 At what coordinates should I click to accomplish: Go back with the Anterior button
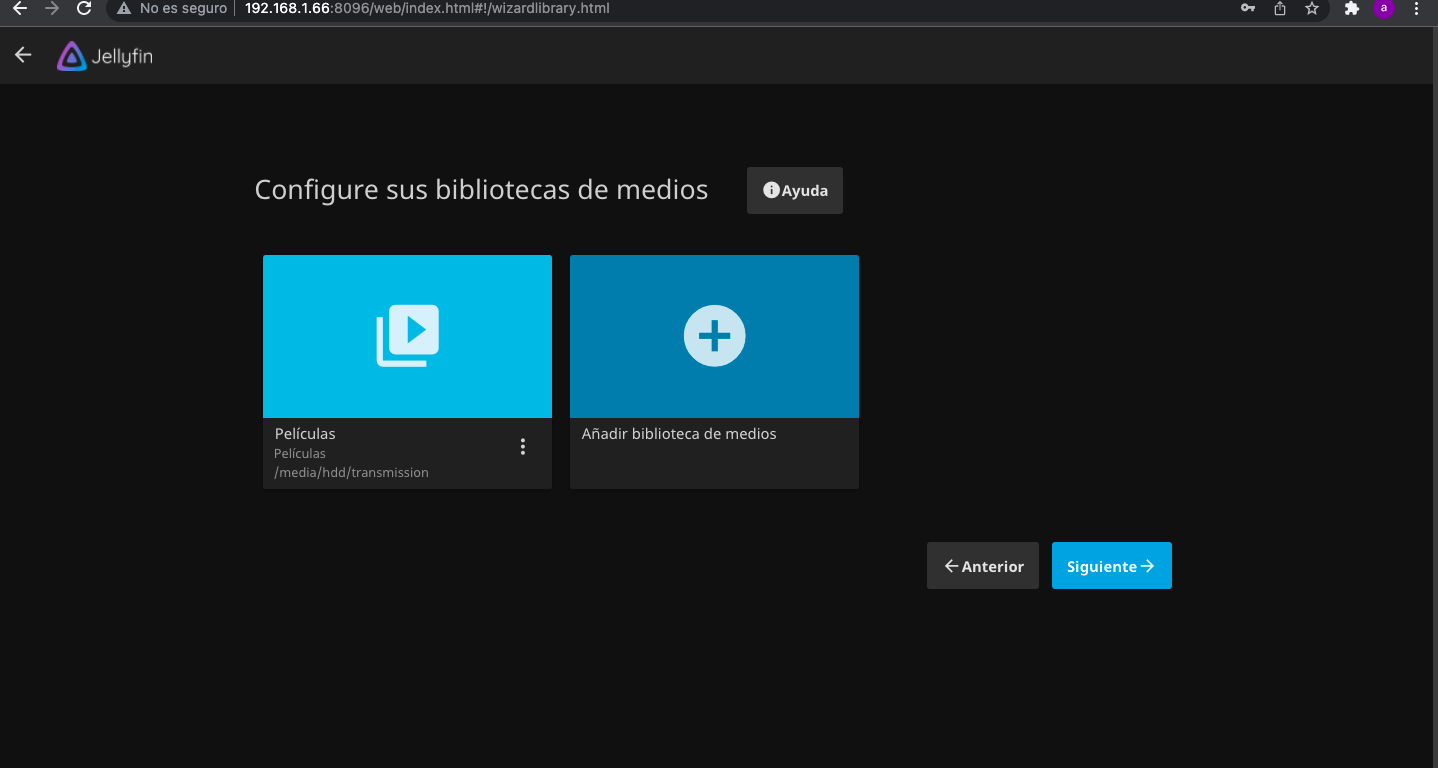pos(983,566)
